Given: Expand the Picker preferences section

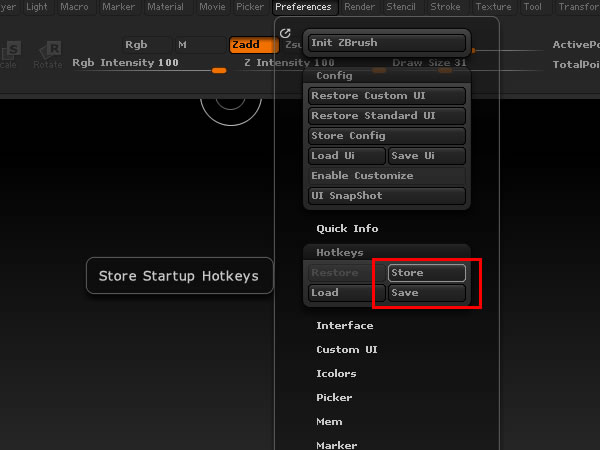Looking at the screenshot, I should tap(334, 398).
